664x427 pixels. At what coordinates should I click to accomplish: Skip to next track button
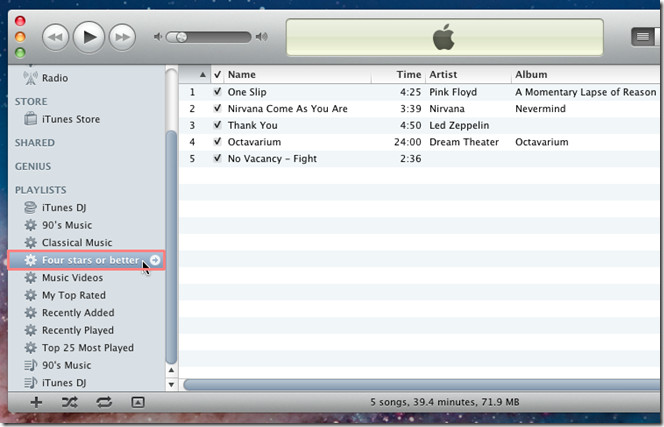pyautogui.click(x=122, y=37)
